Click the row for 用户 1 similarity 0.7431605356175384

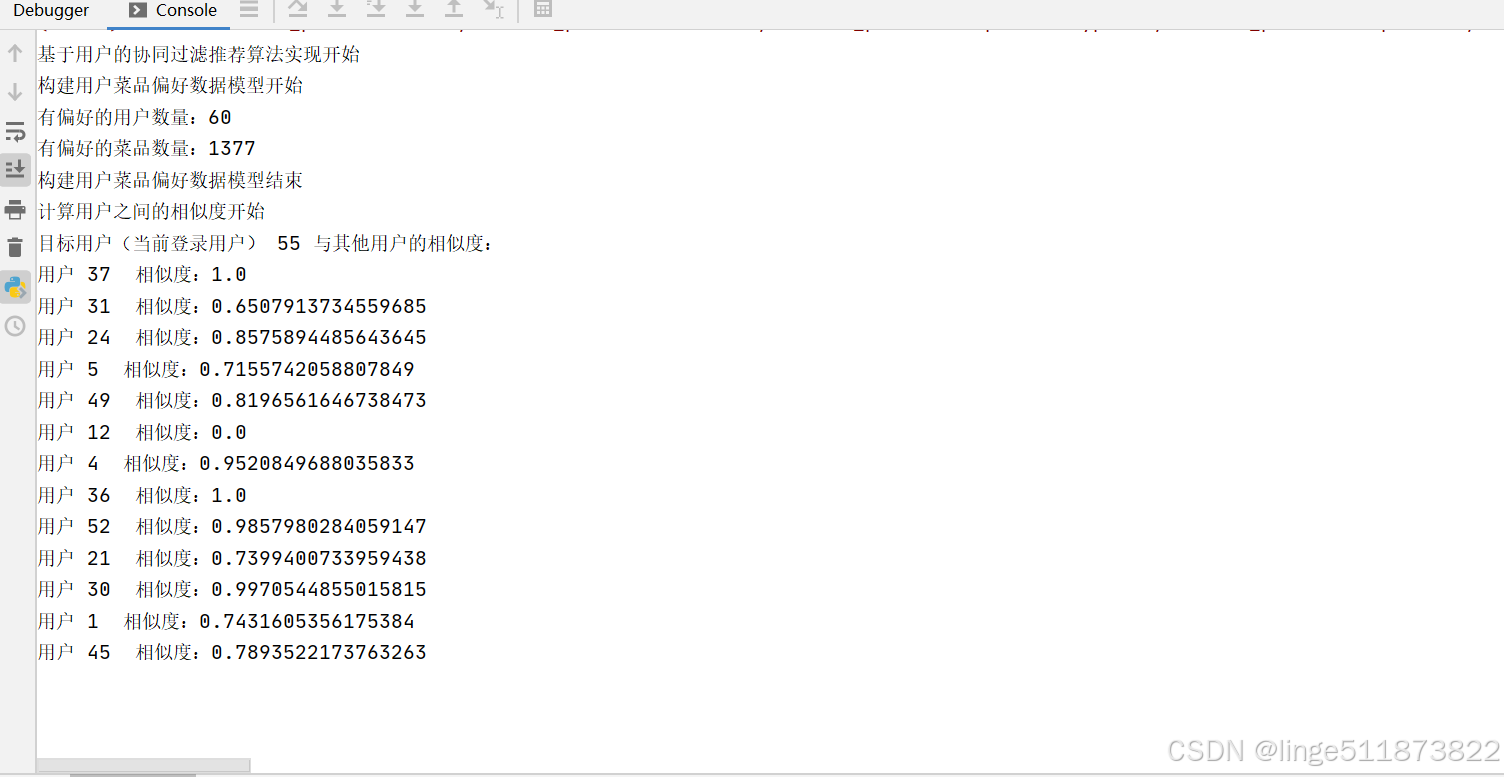pyautogui.click(x=226, y=621)
